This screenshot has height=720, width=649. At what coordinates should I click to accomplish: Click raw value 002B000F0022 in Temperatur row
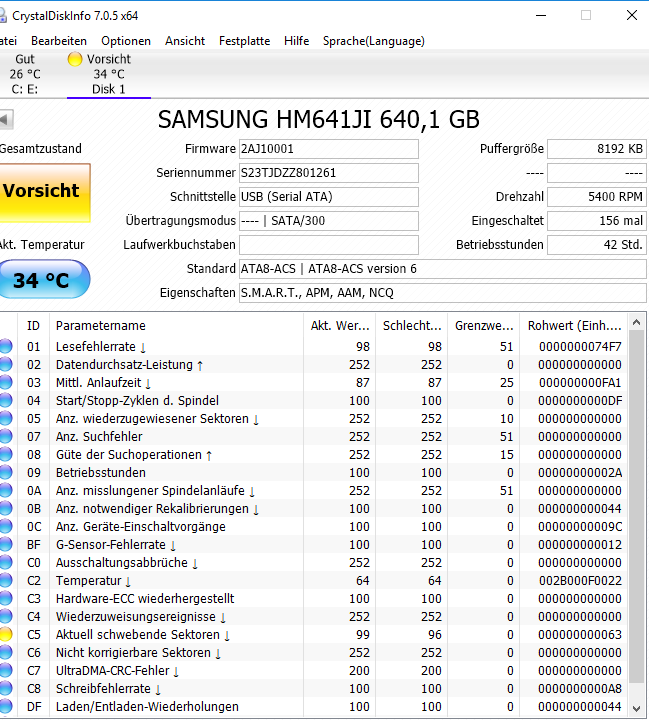(x=580, y=581)
